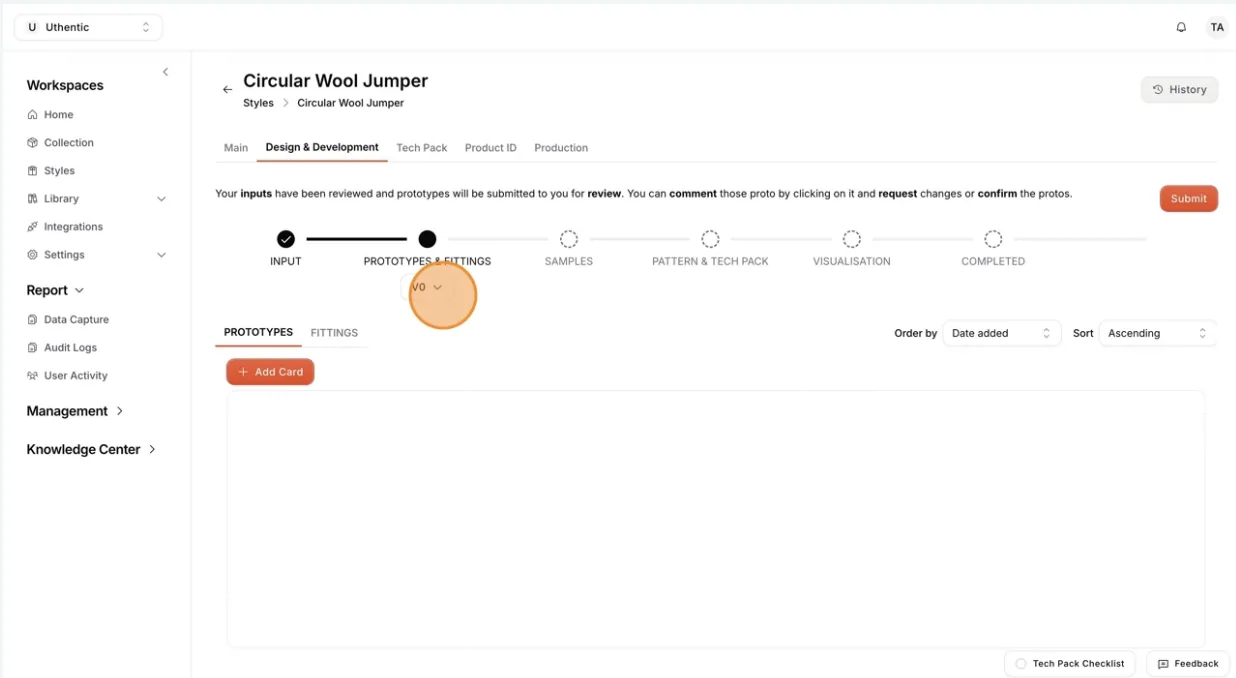The width and height of the screenshot is (1236, 678).
Task: Open the Order by Date added dropdown
Action: point(1002,333)
